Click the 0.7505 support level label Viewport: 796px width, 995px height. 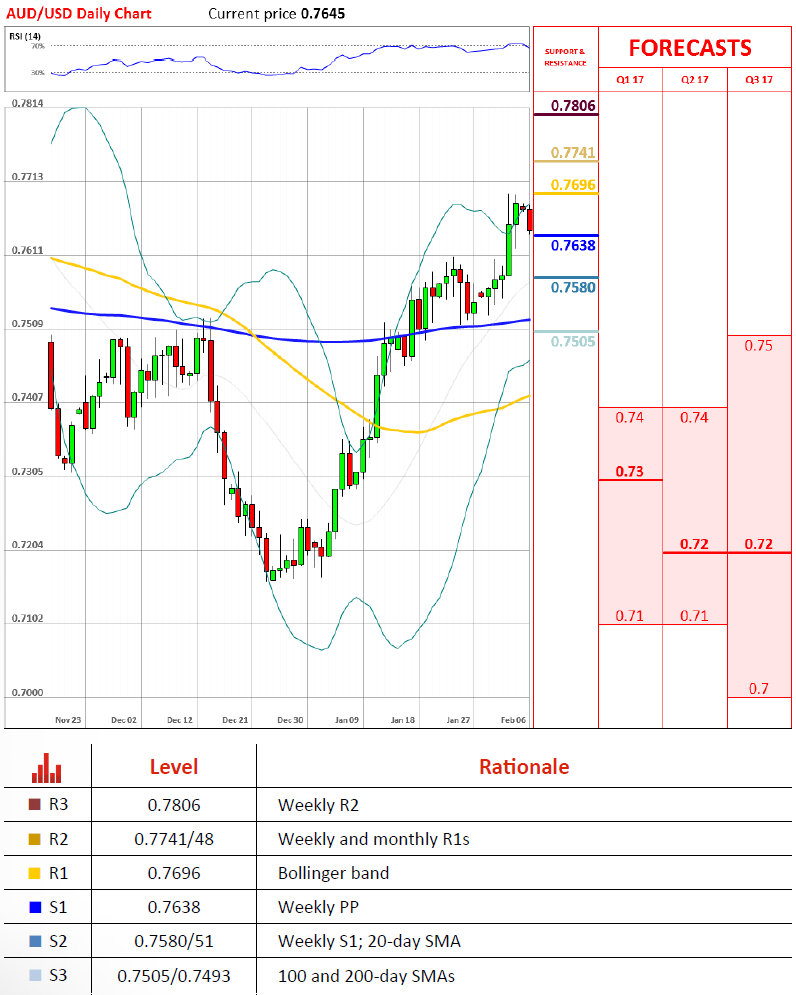pos(573,341)
